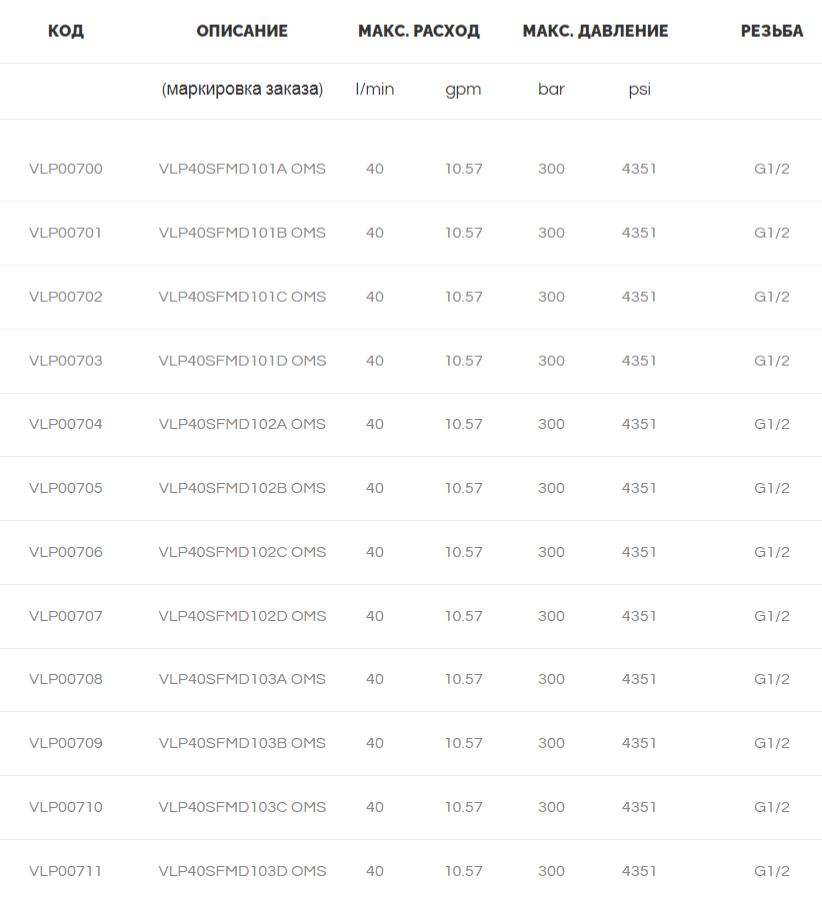The image size is (822, 901).
Task: Click the КОД column header
Action: click(65, 31)
